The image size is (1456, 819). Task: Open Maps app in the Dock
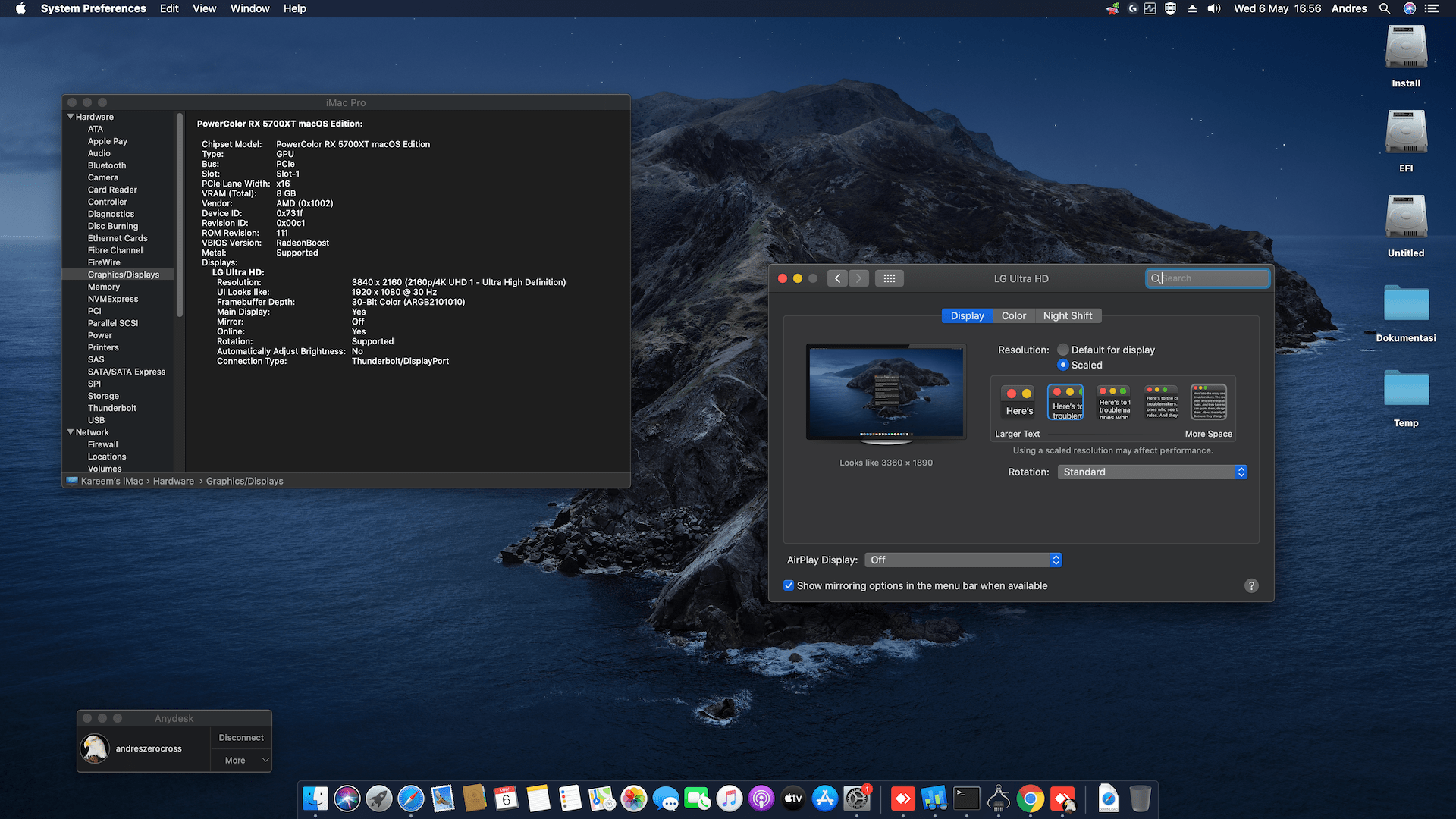[x=602, y=799]
